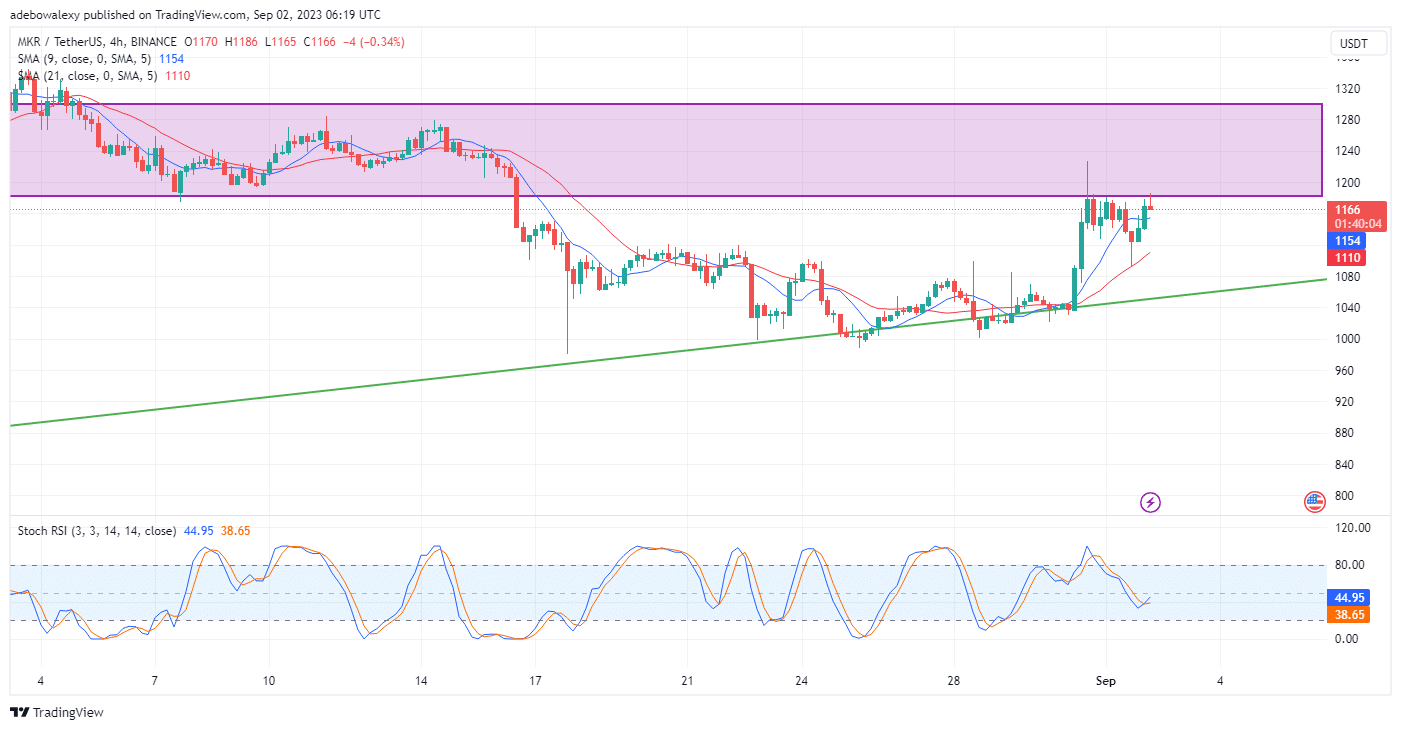Image resolution: width=1401 pixels, height=730 pixels.
Task: Click the 24 date label on time axis
Action: coord(802,681)
